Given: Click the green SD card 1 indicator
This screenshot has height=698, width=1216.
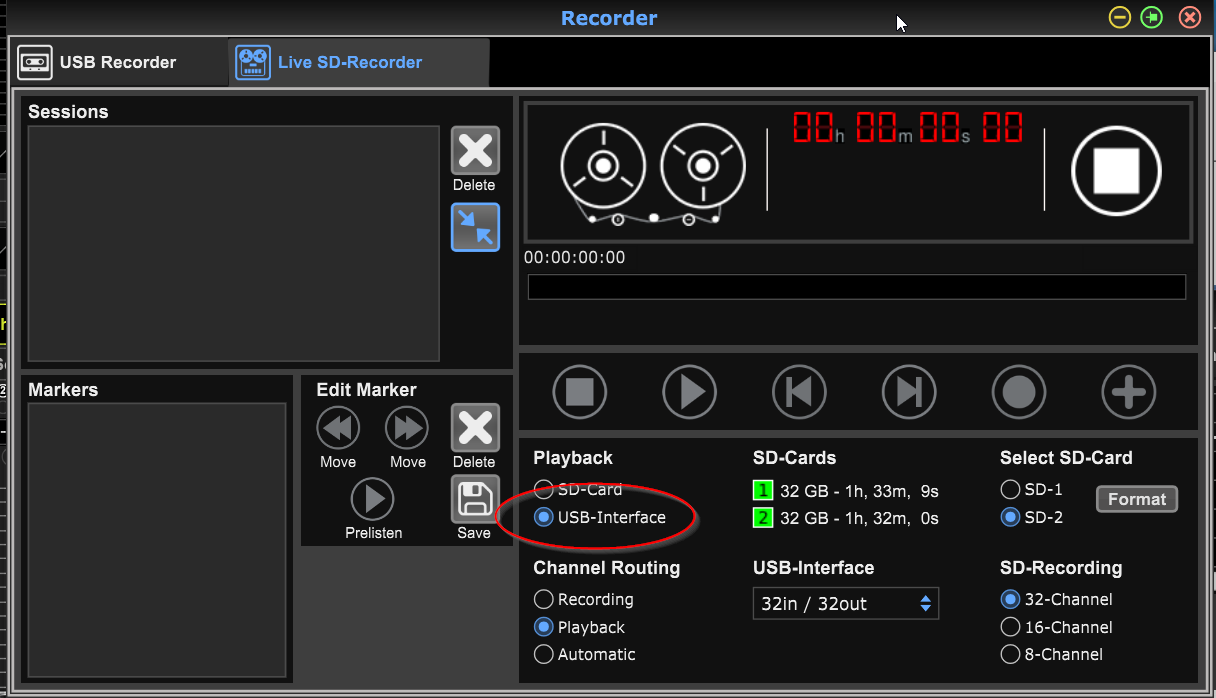Looking at the screenshot, I should (763, 490).
